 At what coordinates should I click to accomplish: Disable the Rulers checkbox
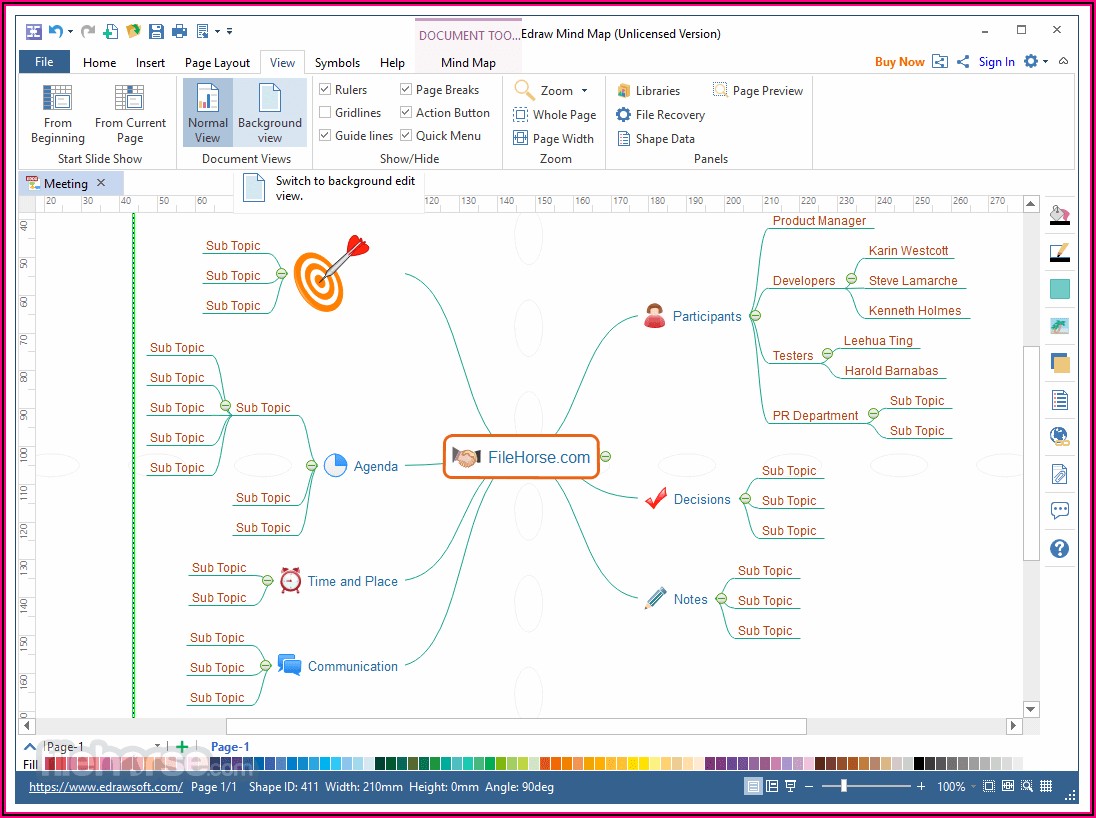click(325, 90)
